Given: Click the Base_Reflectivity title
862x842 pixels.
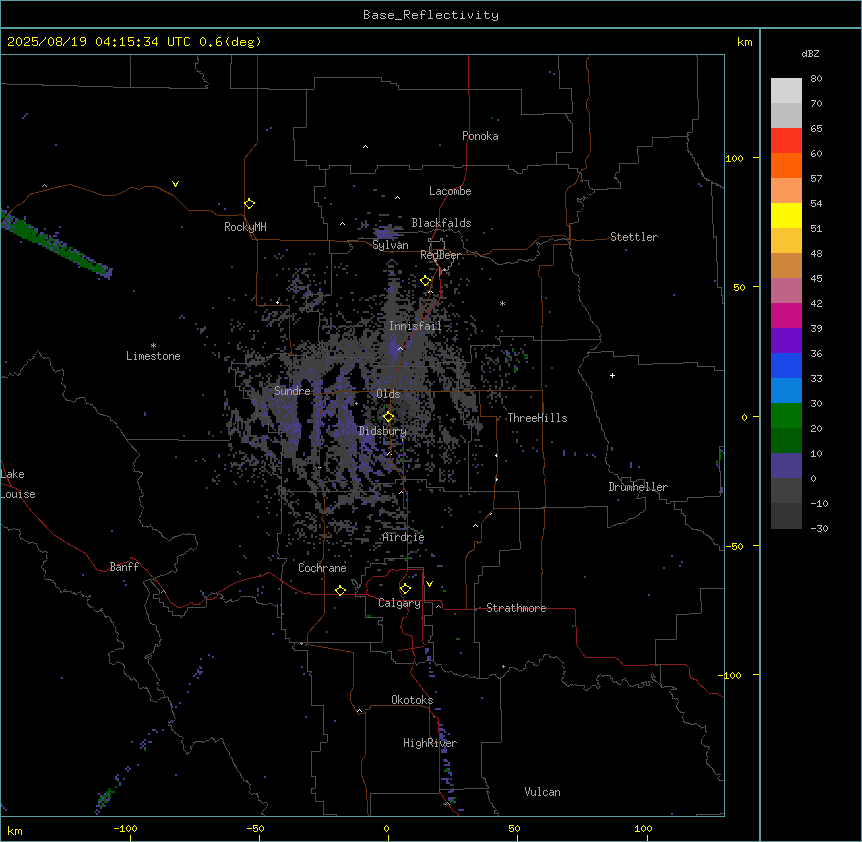Looking at the screenshot, I should click(431, 15).
